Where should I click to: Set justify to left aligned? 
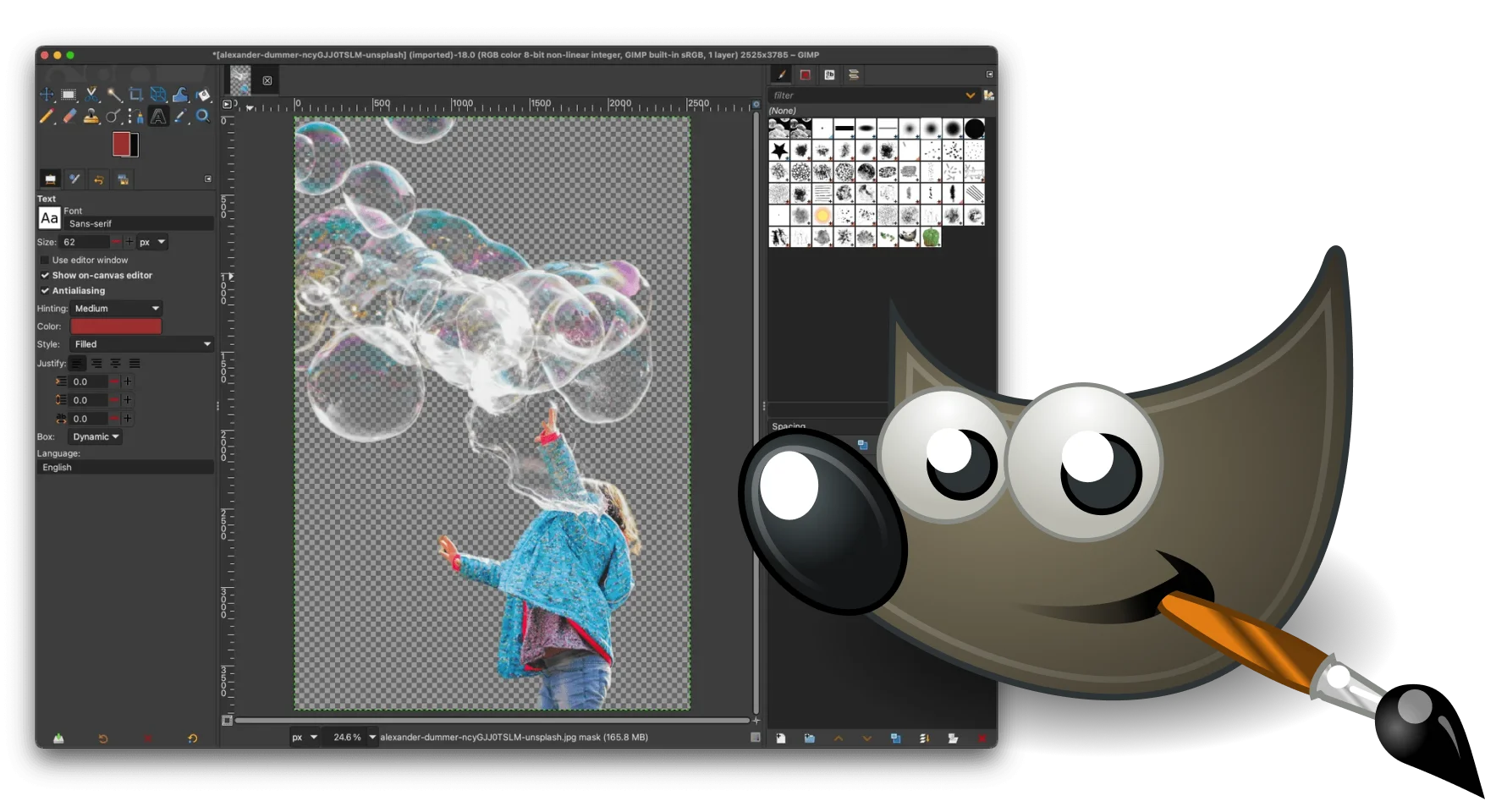(x=77, y=364)
